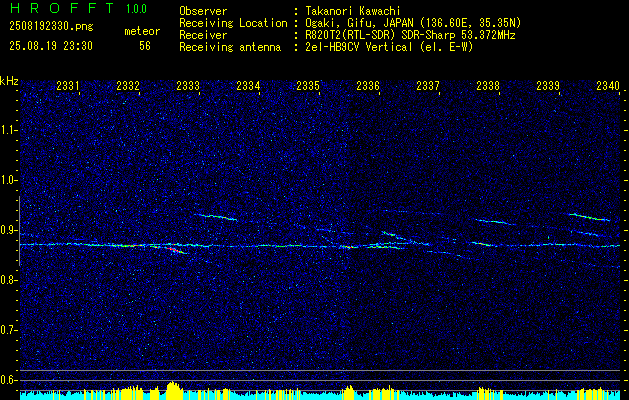Select the location text Ogaki, Gifu, JAPAN
Screen dimensions: 629x400
point(357,23)
